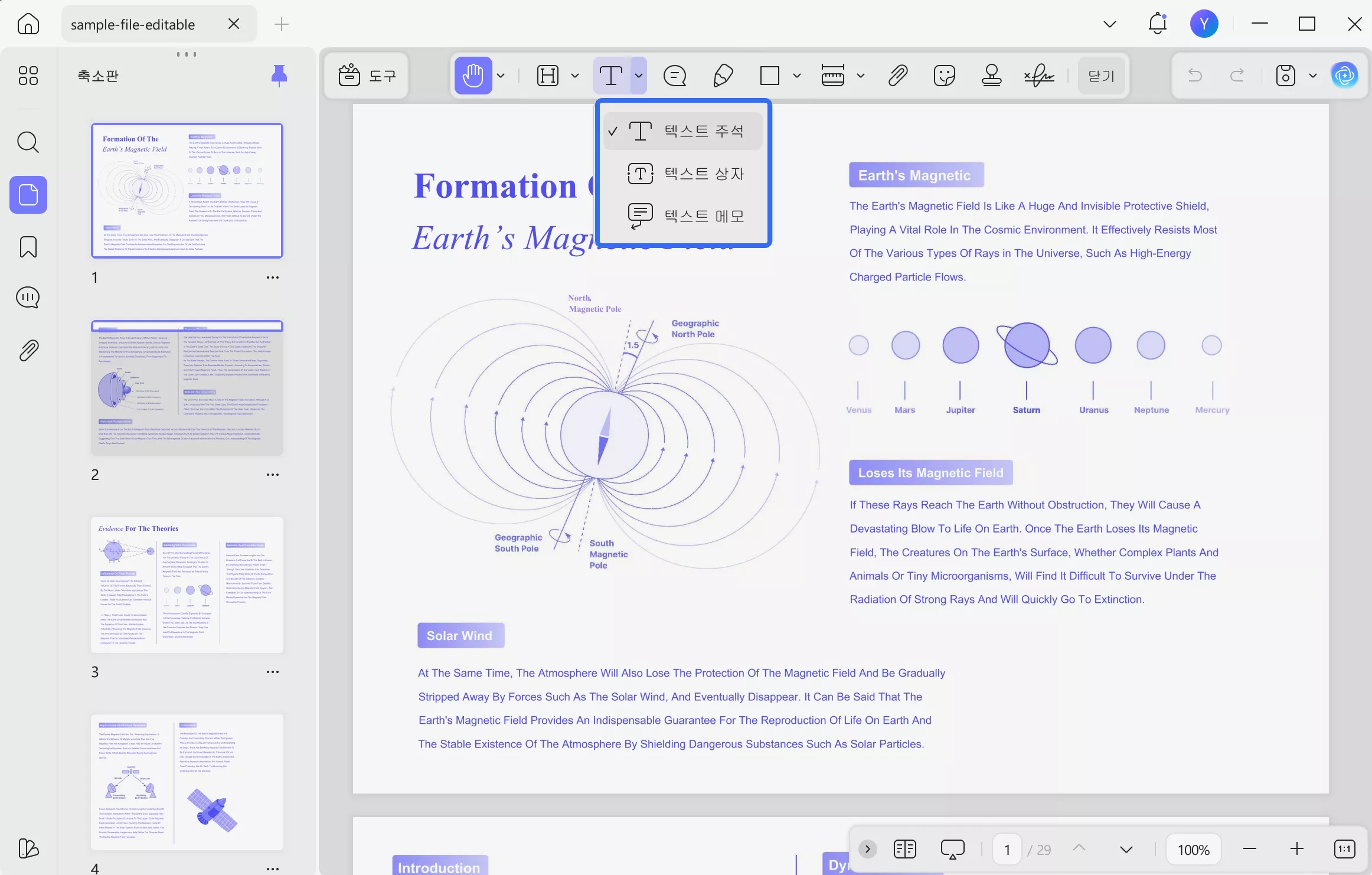Click the Solar Wind heading label

pos(460,635)
